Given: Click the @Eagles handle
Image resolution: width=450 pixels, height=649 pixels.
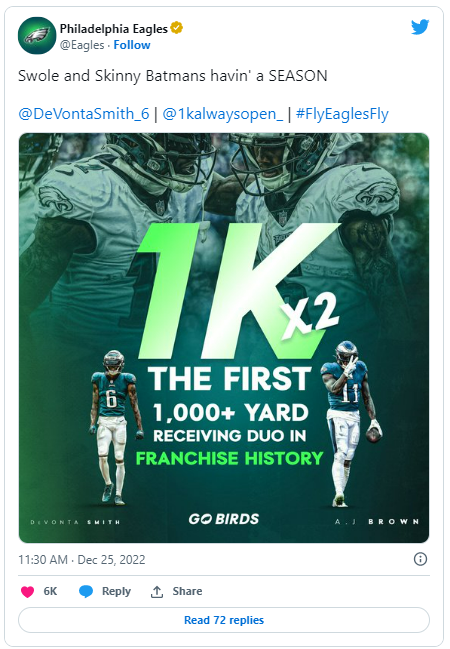Looking at the screenshot, I should coord(82,45).
